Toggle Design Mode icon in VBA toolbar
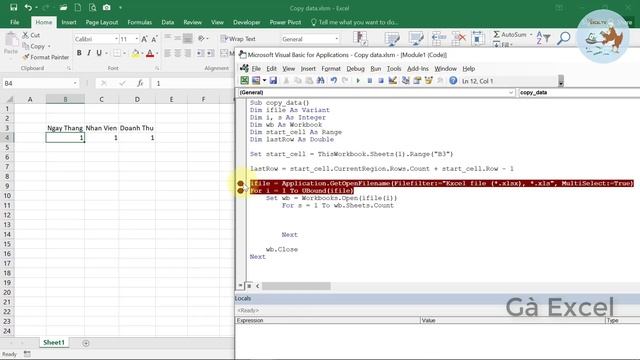The width and height of the screenshot is (640, 360). 393,81
